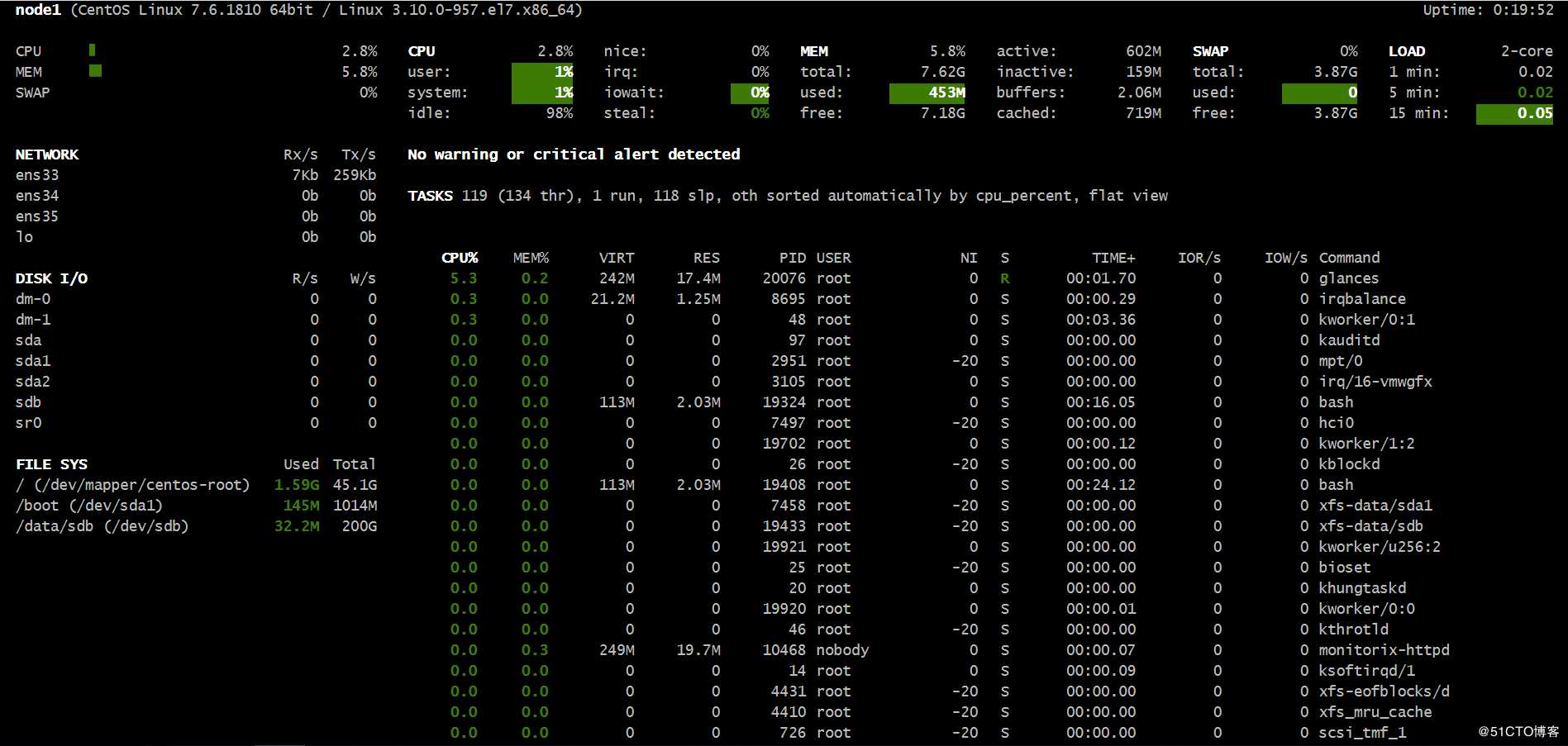The width and height of the screenshot is (1568, 746).
Task: Click the CPU usage bar at top left
Action: 92,50
